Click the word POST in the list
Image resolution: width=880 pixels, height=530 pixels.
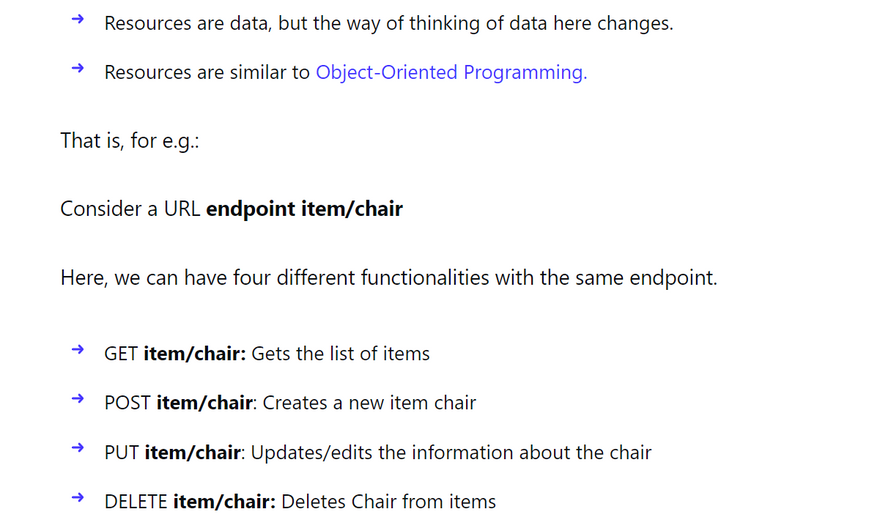pos(128,403)
